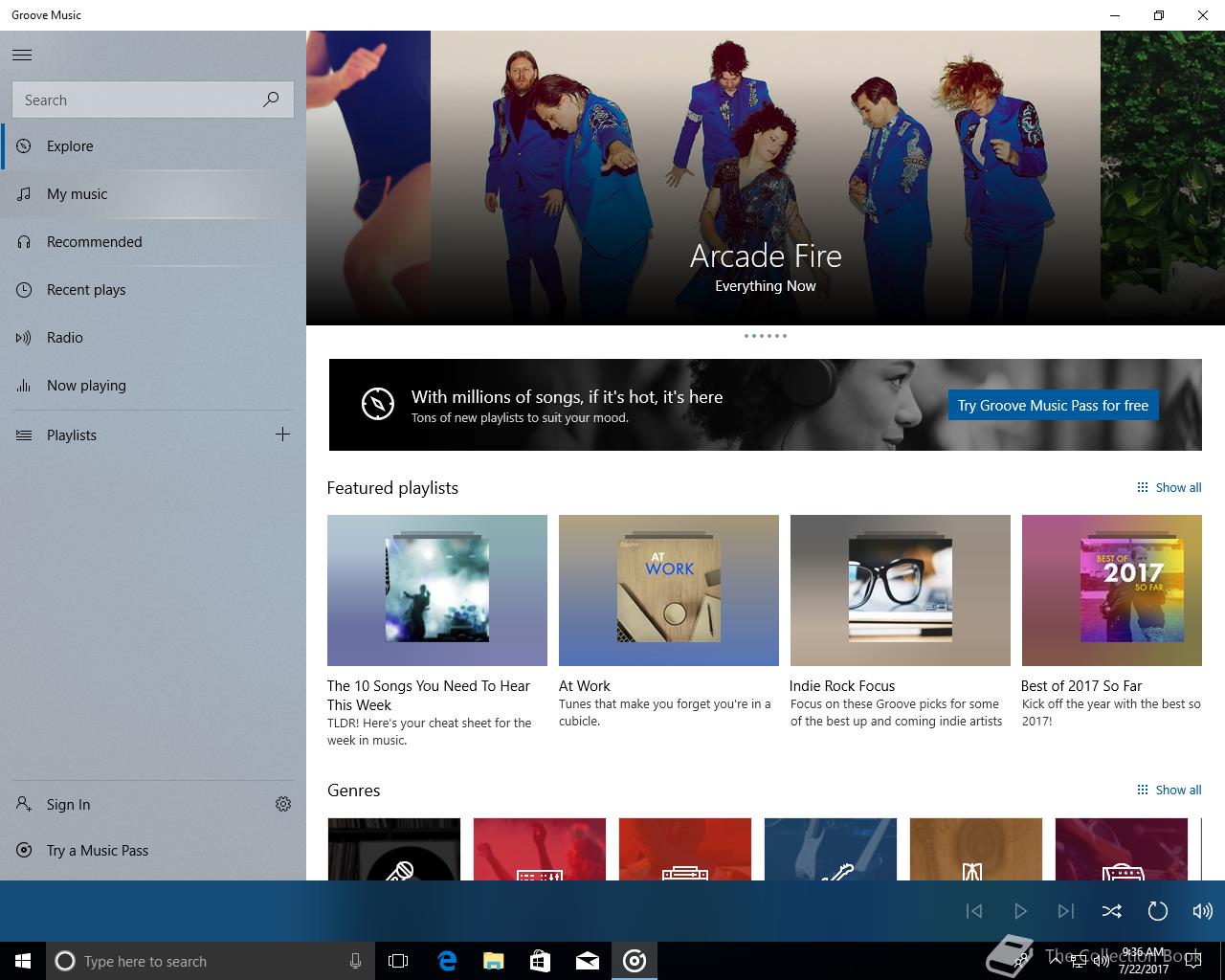1225x980 pixels.
Task: Open The 10 Songs You Need To Hear playlist thumbnail
Action: tap(437, 590)
